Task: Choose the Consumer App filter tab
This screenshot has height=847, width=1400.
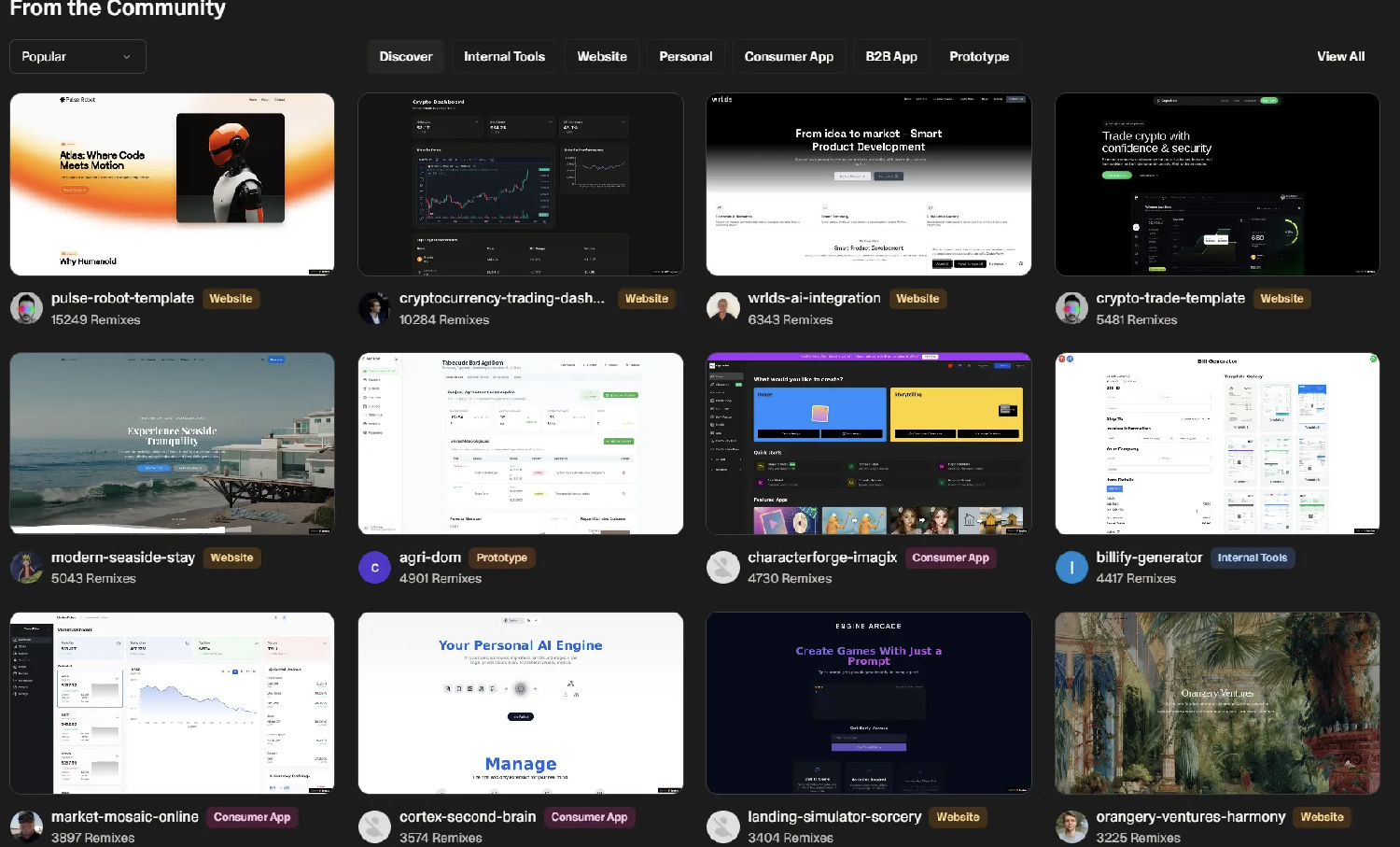Action: pos(789,57)
